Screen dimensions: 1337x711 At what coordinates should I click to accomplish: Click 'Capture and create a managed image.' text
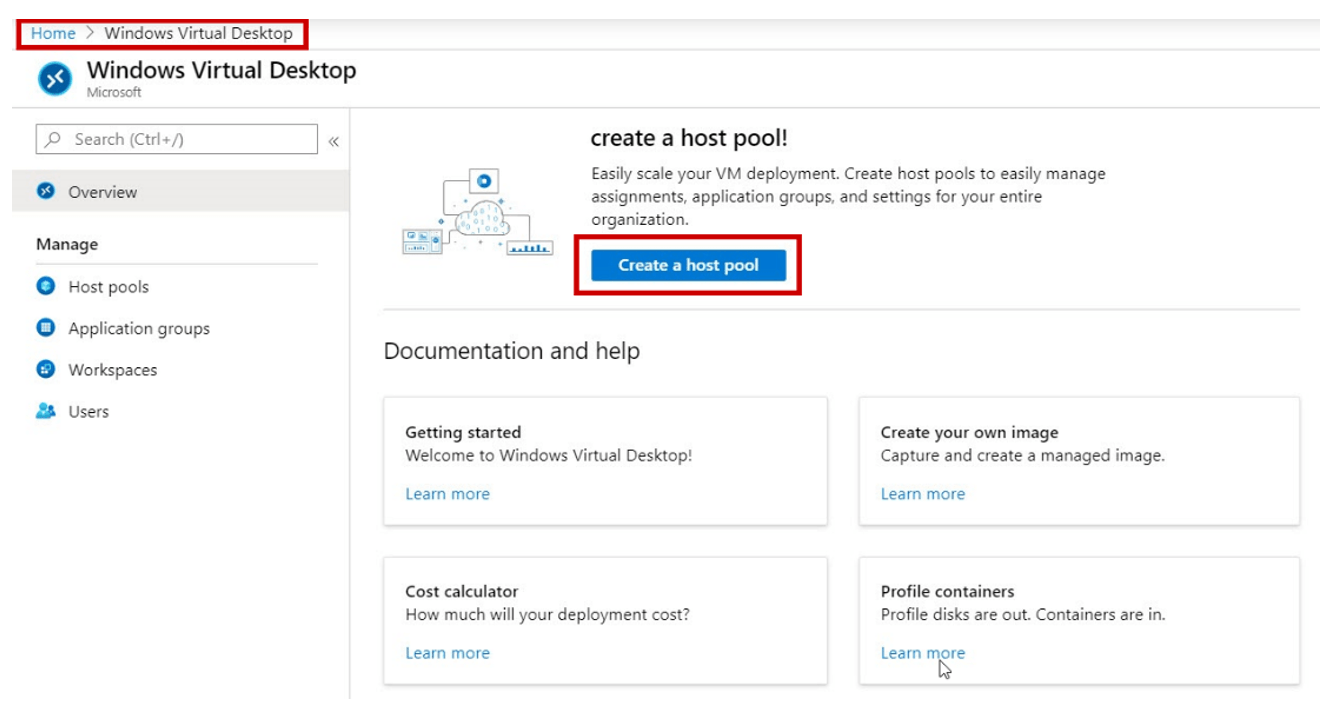(x=1022, y=456)
